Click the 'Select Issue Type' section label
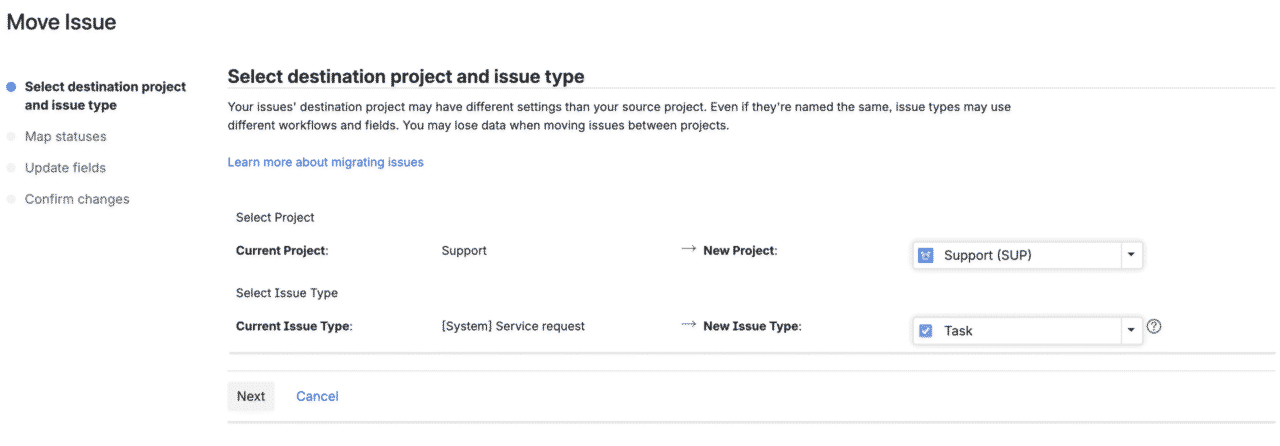The height and width of the screenshot is (446, 1280). [287, 293]
